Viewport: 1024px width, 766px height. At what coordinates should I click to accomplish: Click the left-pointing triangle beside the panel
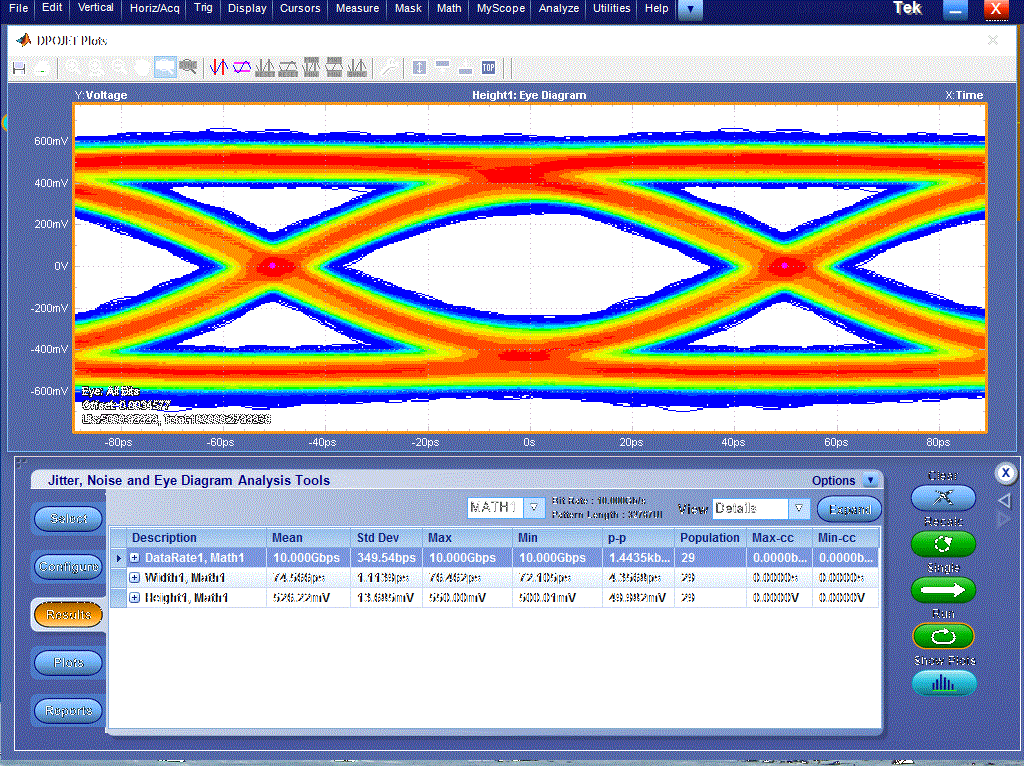click(x=1004, y=501)
